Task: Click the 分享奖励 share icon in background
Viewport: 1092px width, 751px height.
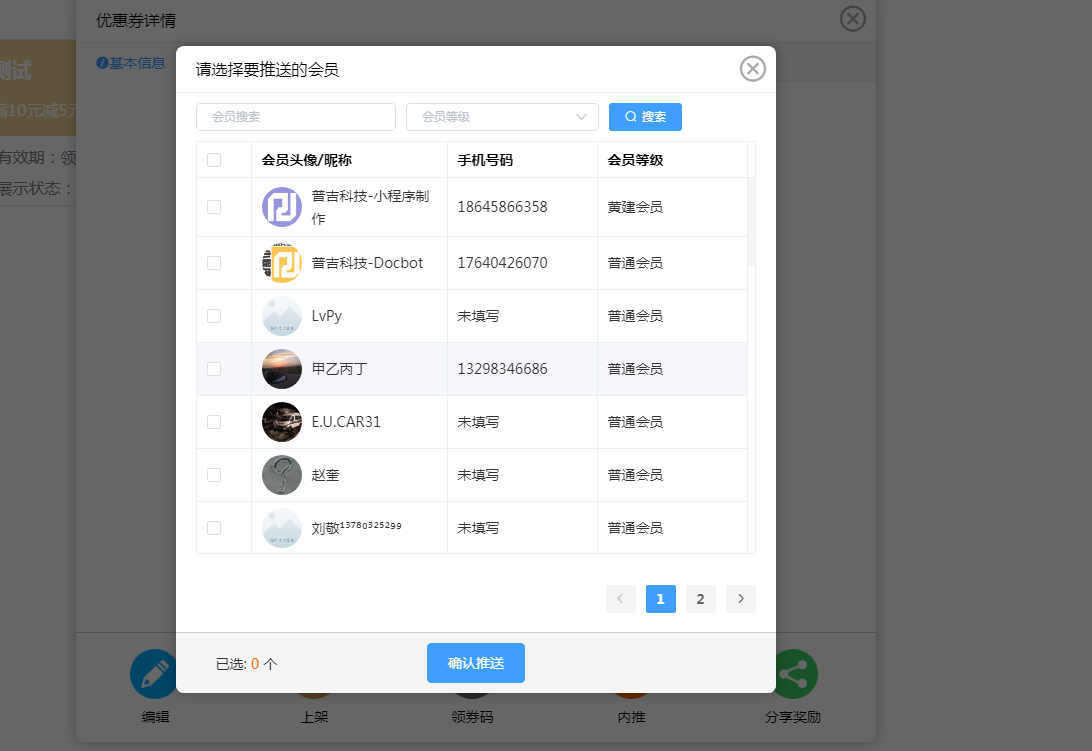Action: tap(795, 674)
